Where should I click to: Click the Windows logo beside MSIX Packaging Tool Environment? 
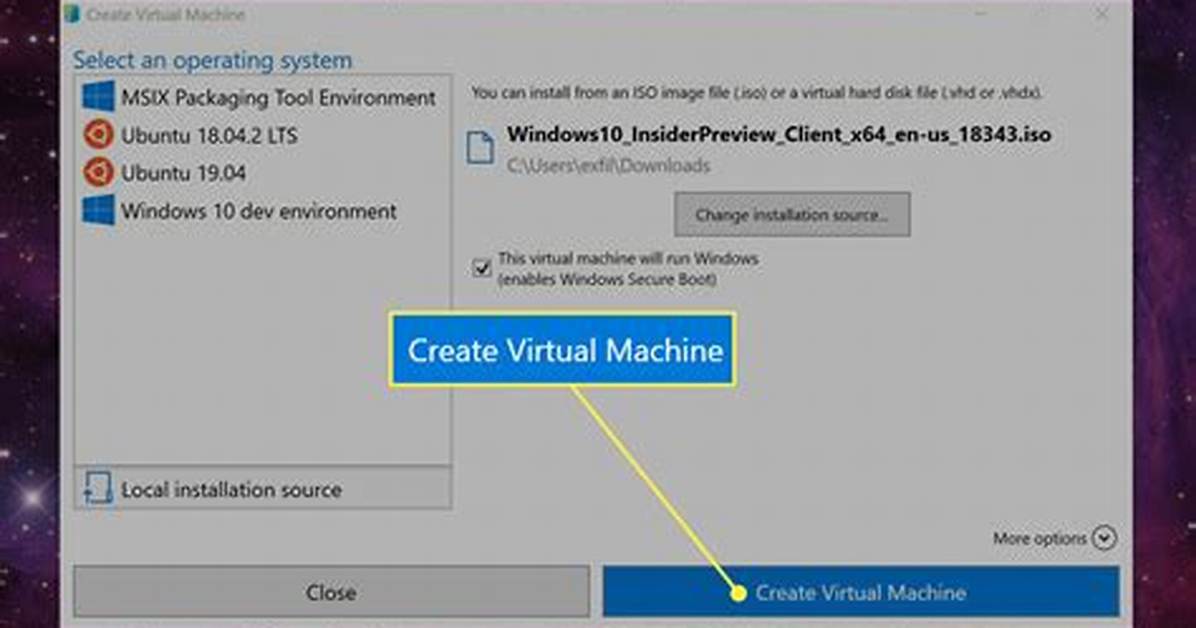point(98,97)
